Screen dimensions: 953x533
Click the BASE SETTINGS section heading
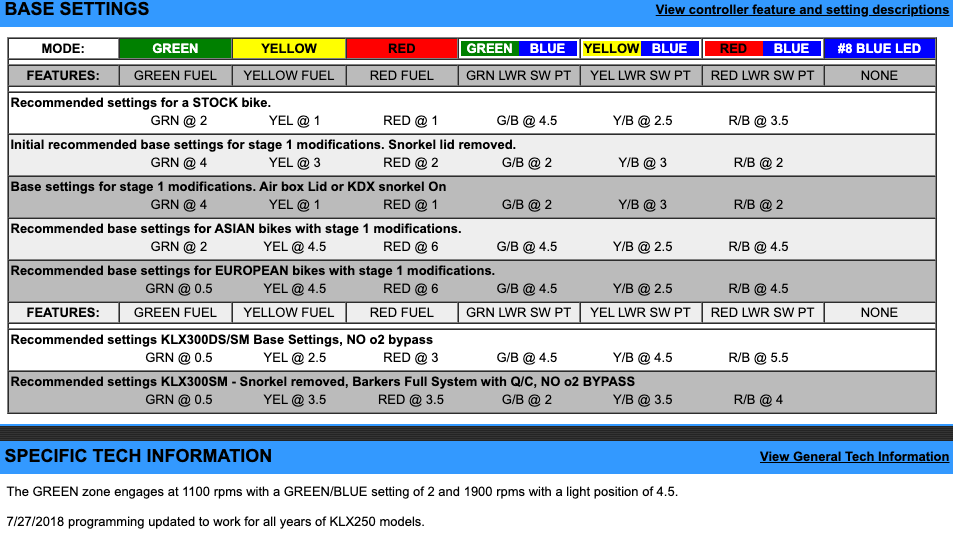pos(77,10)
